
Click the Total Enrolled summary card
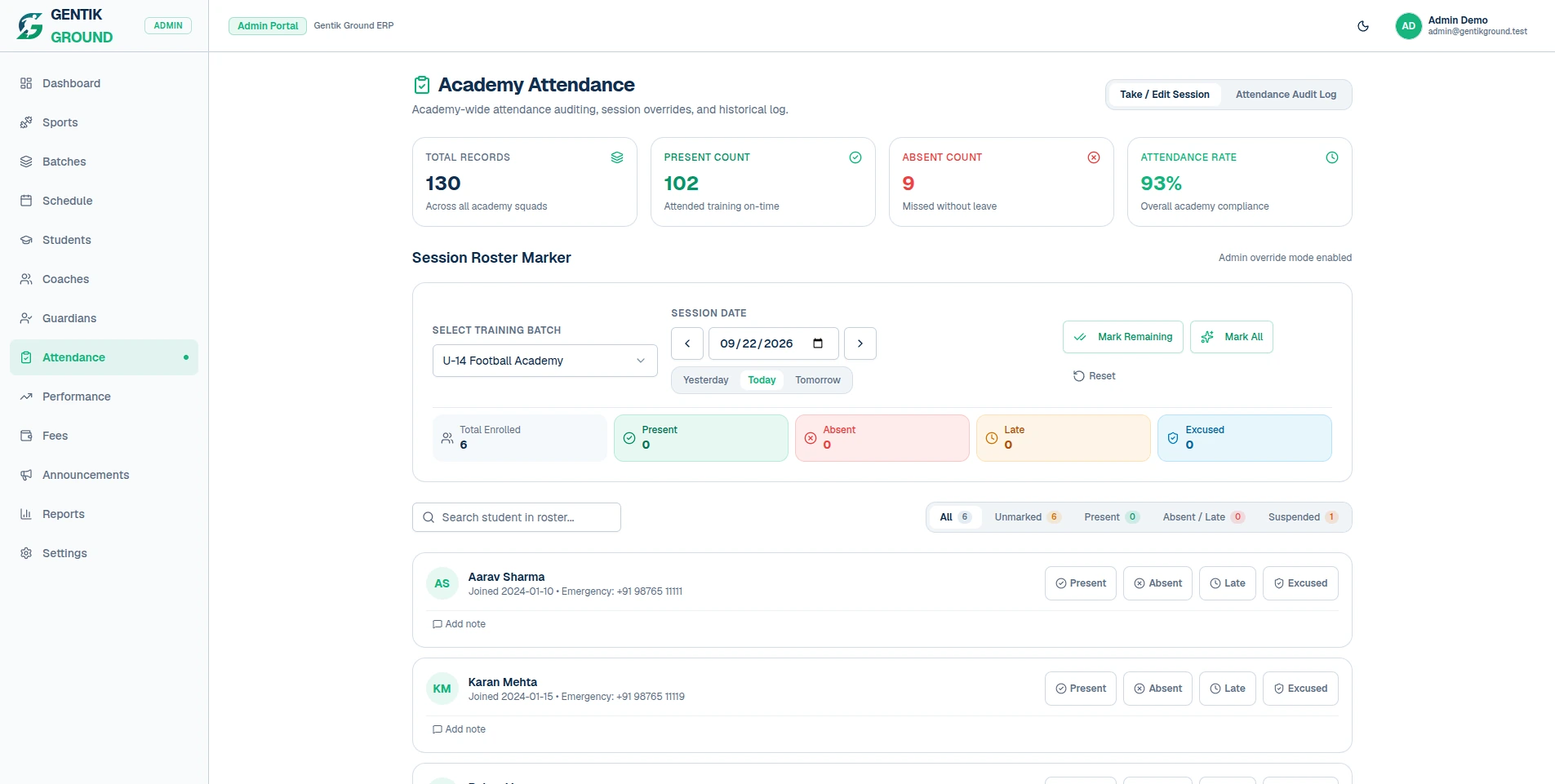pos(520,438)
